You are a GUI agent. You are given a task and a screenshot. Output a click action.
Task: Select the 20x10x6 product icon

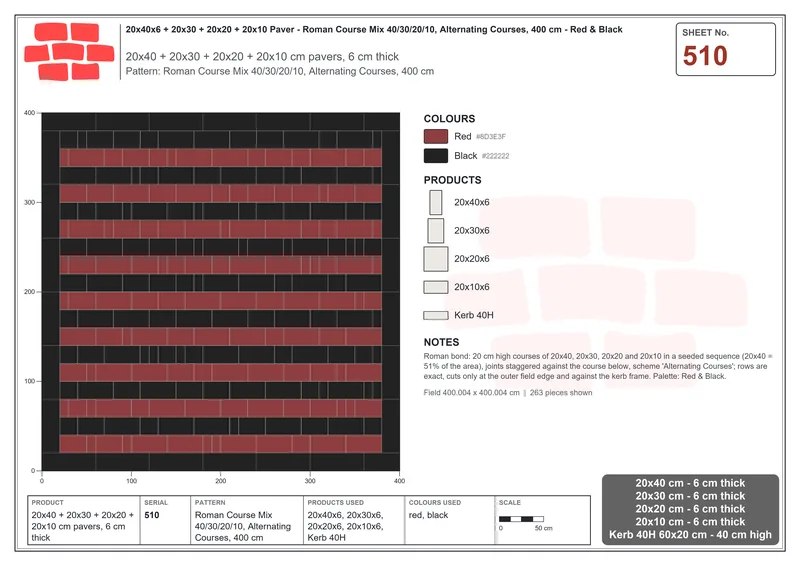click(436, 287)
